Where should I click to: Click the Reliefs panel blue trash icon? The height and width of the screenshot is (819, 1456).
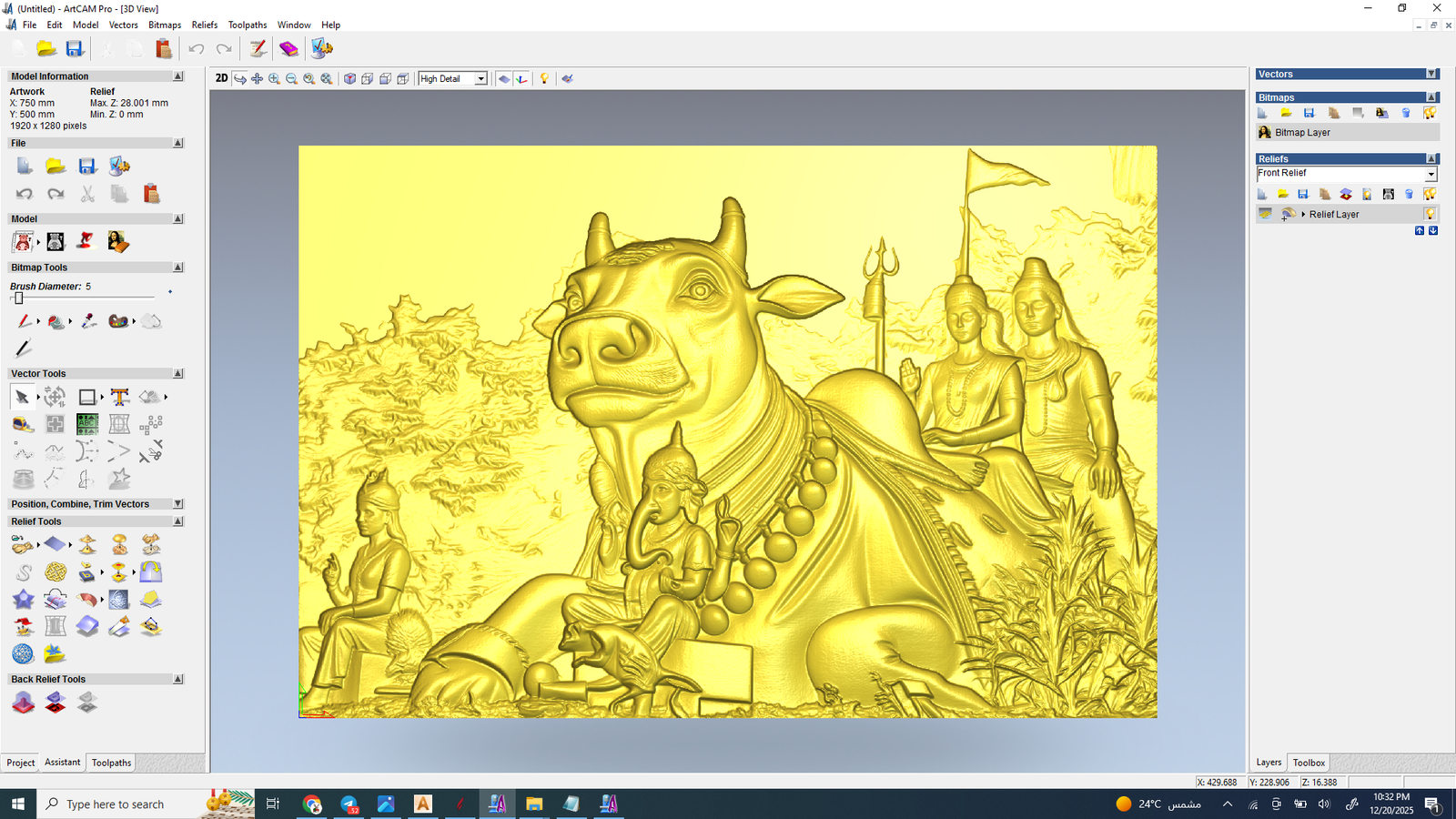(1409, 194)
